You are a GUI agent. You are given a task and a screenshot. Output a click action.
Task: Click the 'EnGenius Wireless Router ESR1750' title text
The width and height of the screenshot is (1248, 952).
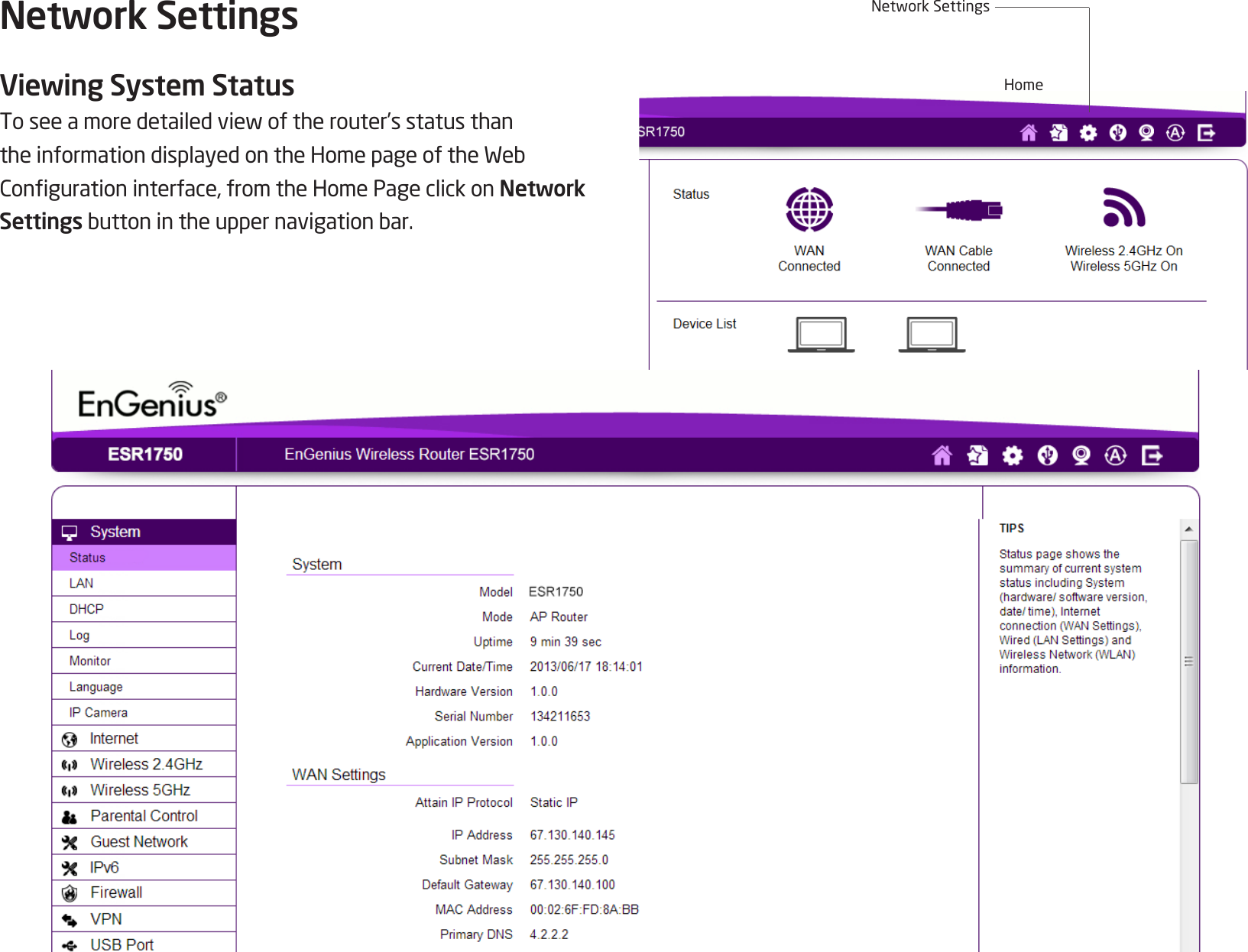pyautogui.click(x=410, y=455)
